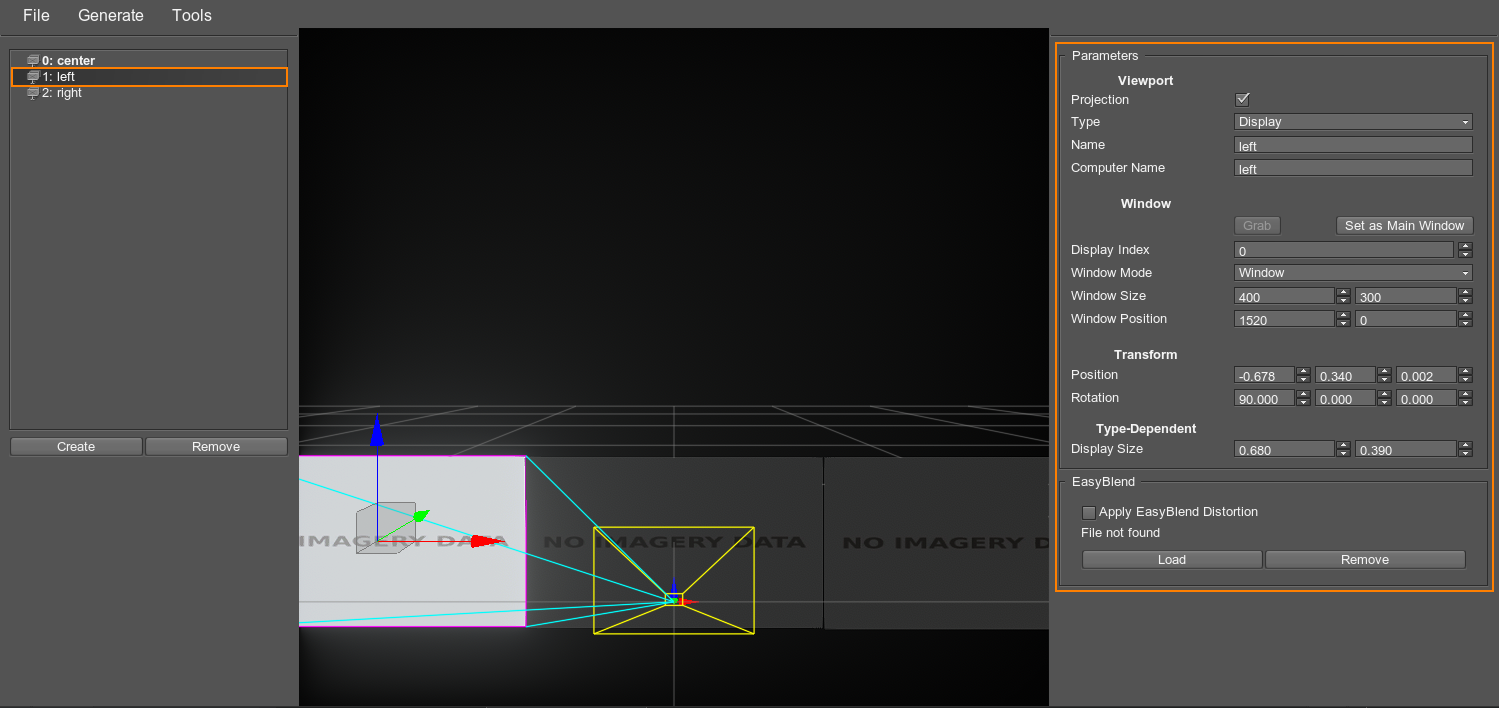Image resolution: width=1499 pixels, height=708 pixels.
Task: Toggle the Projection checkbox
Action: (1243, 99)
